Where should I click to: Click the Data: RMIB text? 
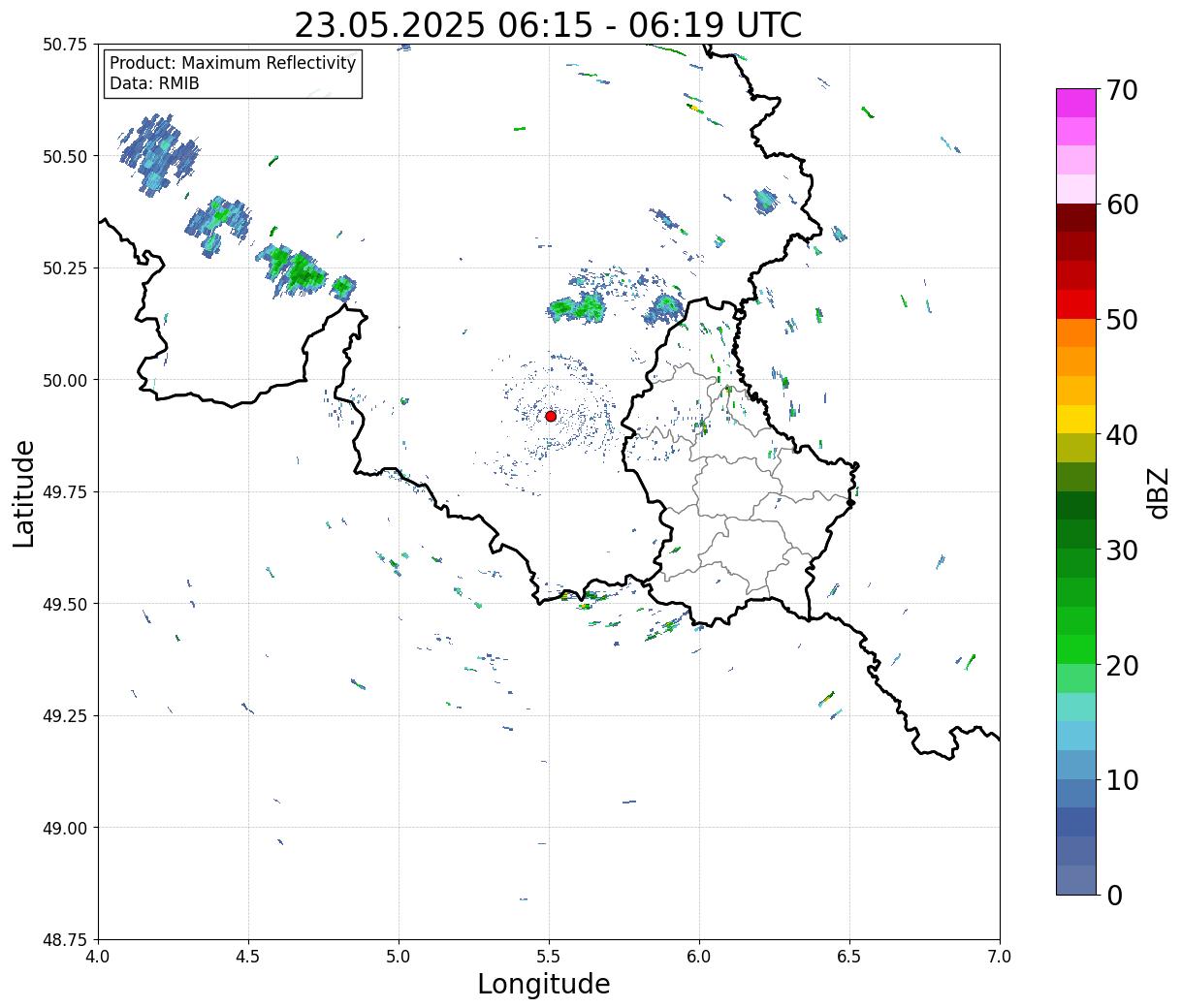click(154, 83)
